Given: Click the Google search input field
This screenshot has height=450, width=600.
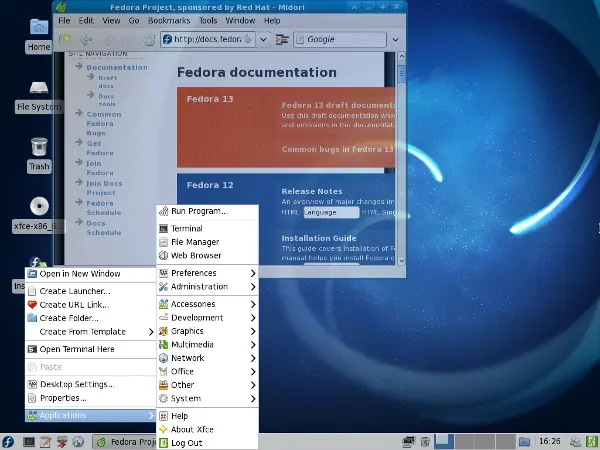Looking at the screenshot, I should coord(340,39).
